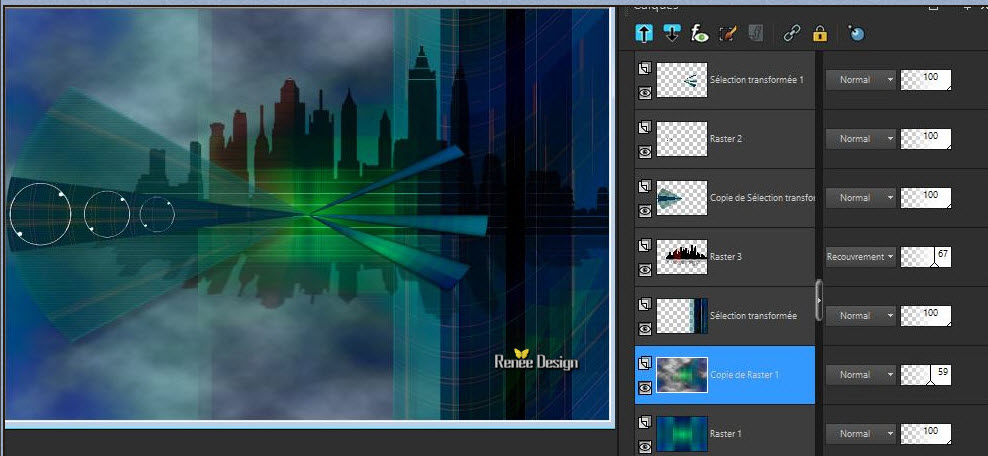Click Copie de Raster 1 layer thumbnail
This screenshot has width=988, height=456.
682,375
